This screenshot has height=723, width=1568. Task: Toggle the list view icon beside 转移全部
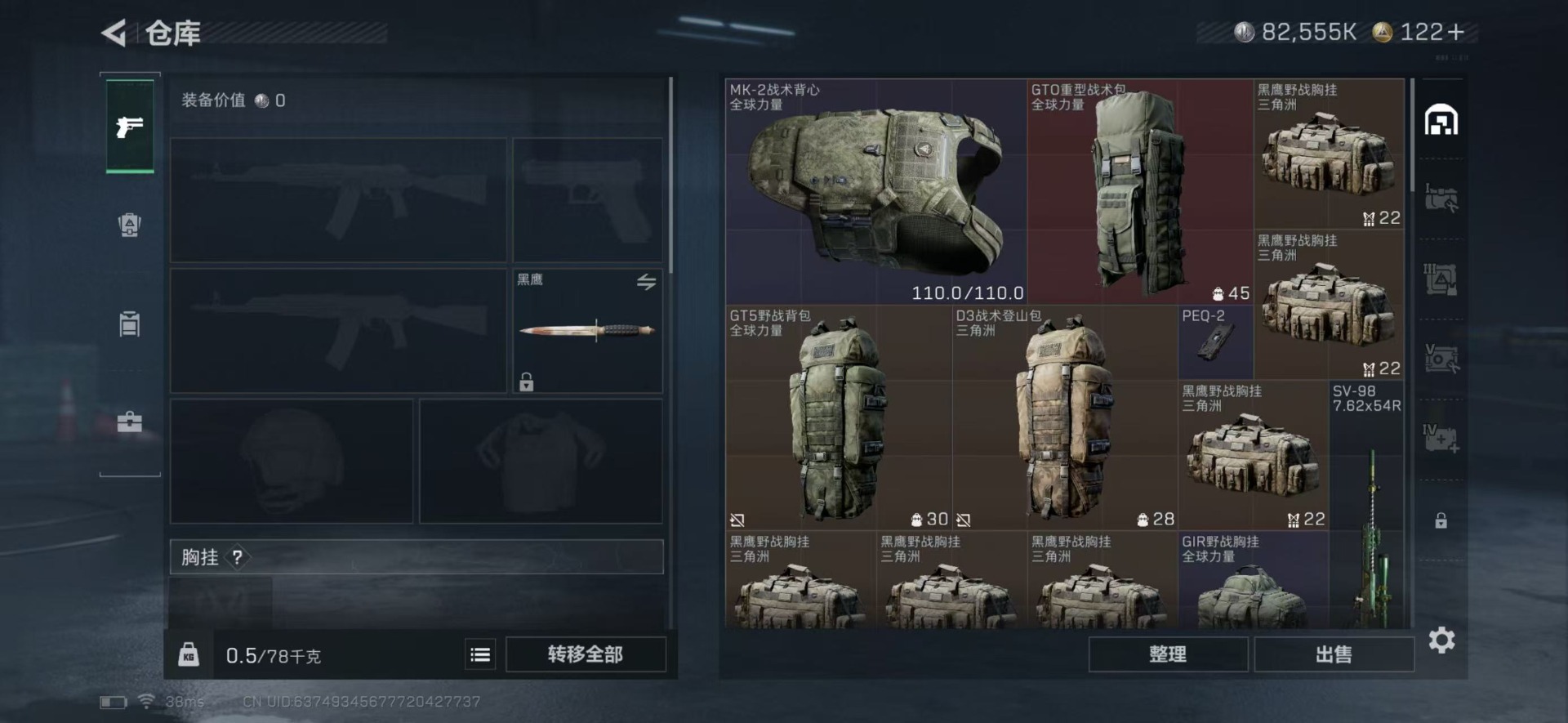pos(480,654)
